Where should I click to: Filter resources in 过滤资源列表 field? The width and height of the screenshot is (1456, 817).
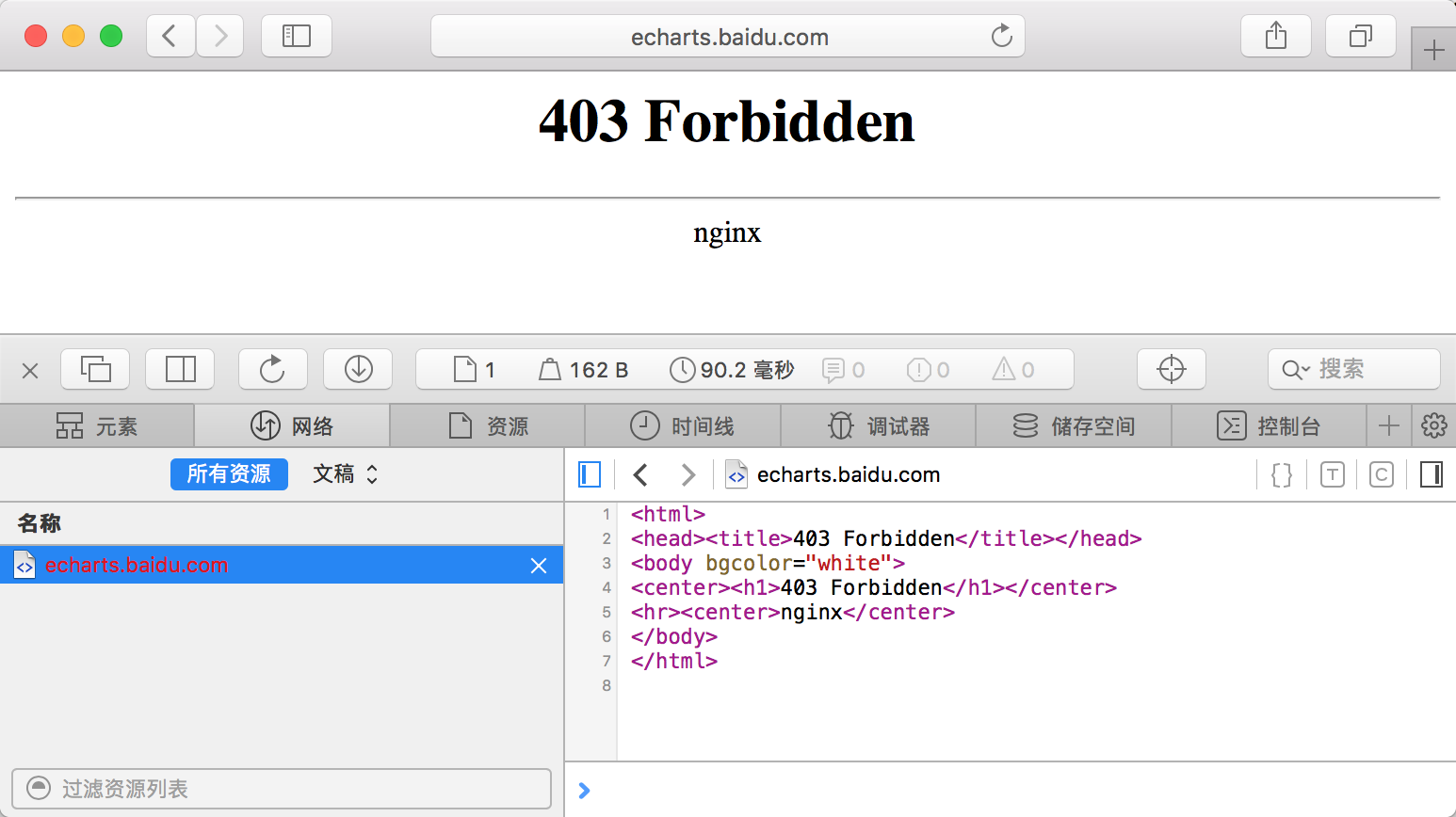(282, 788)
